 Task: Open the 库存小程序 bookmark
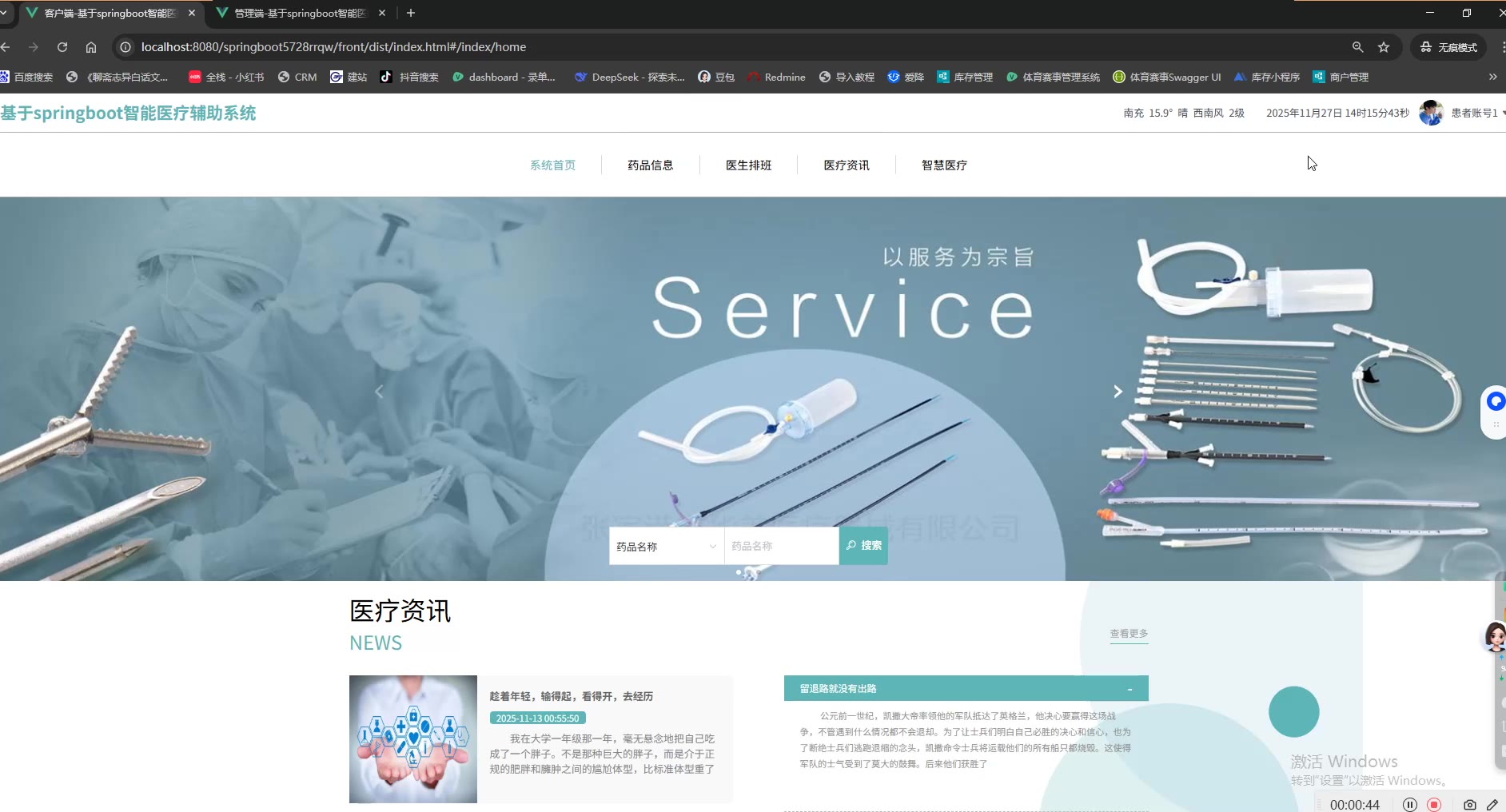pos(1267,77)
